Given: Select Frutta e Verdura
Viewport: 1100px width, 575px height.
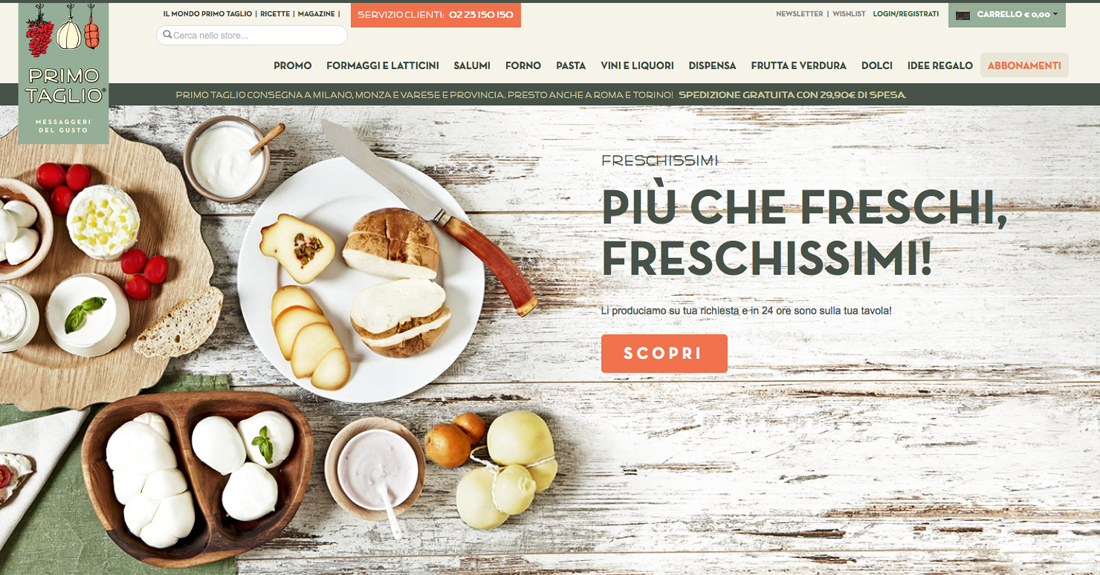Looking at the screenshot, I should click(x=798, y=65).
